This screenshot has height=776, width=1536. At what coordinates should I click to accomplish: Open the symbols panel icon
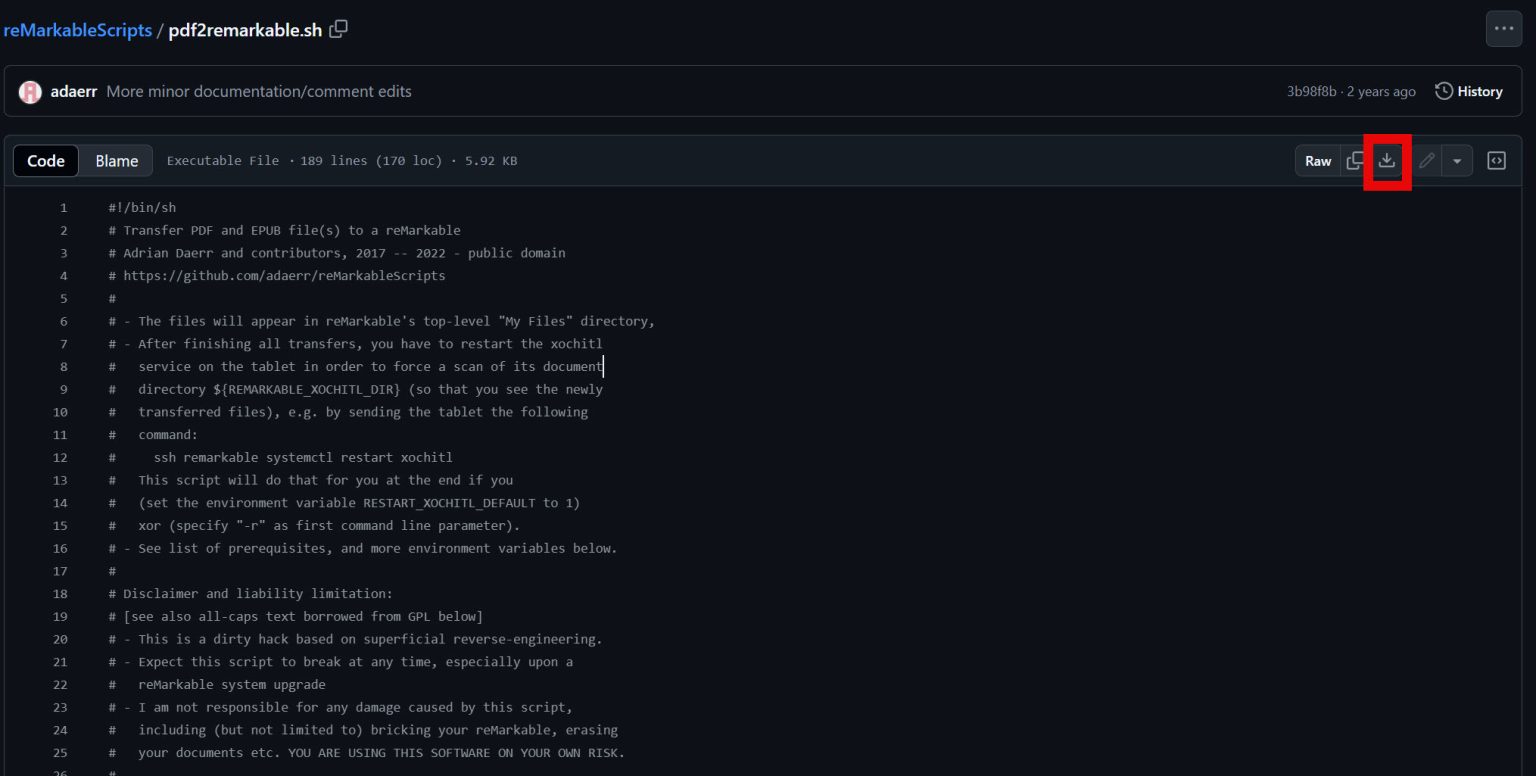[1496, 160]
